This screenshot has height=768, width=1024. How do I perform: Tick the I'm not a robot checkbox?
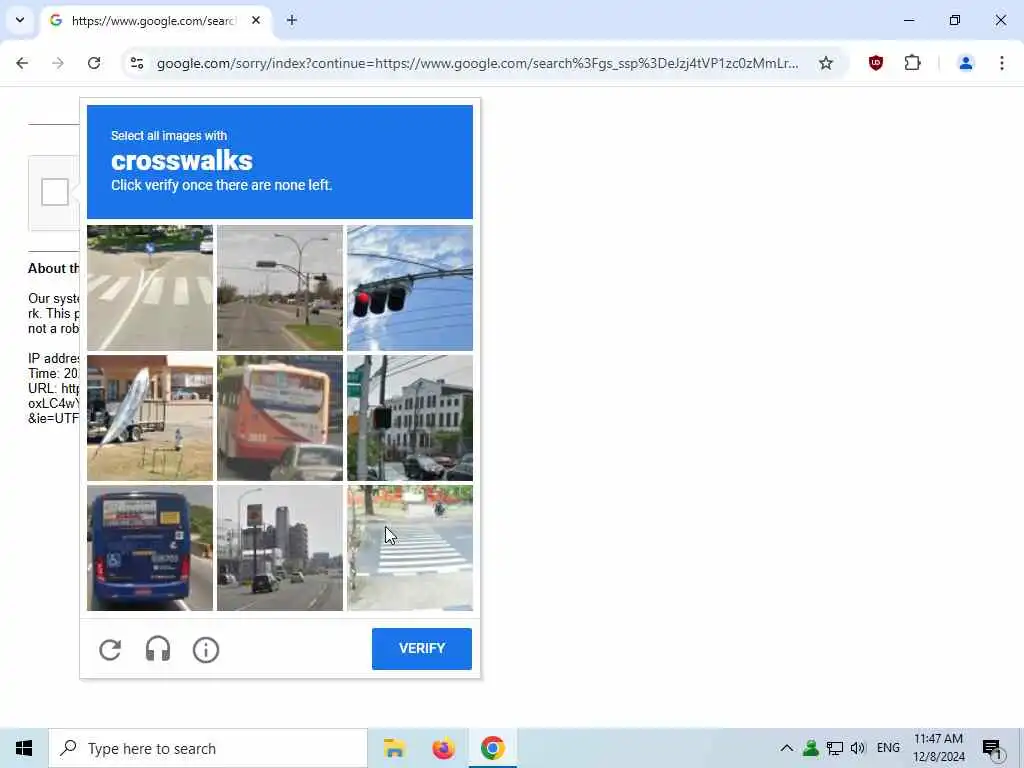55,192
